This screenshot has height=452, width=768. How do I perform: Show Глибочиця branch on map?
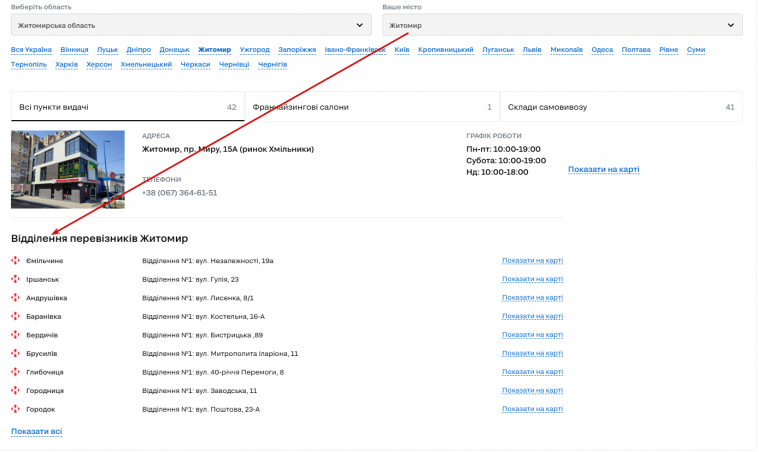(x=532, y=372)
